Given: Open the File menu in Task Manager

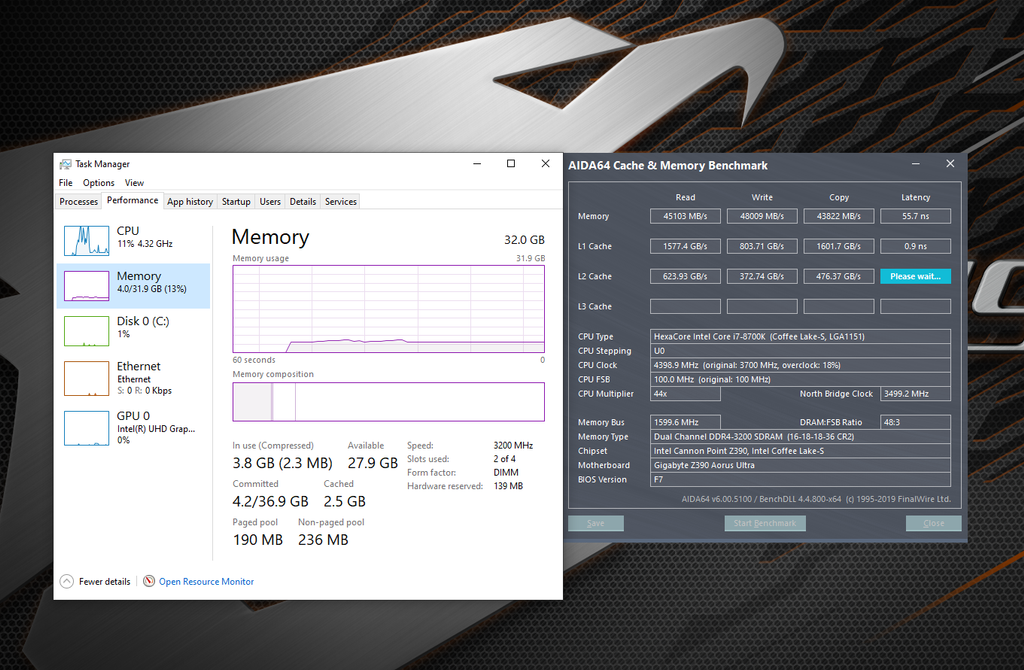Looking at the screenshot, I should click(65, 183).
